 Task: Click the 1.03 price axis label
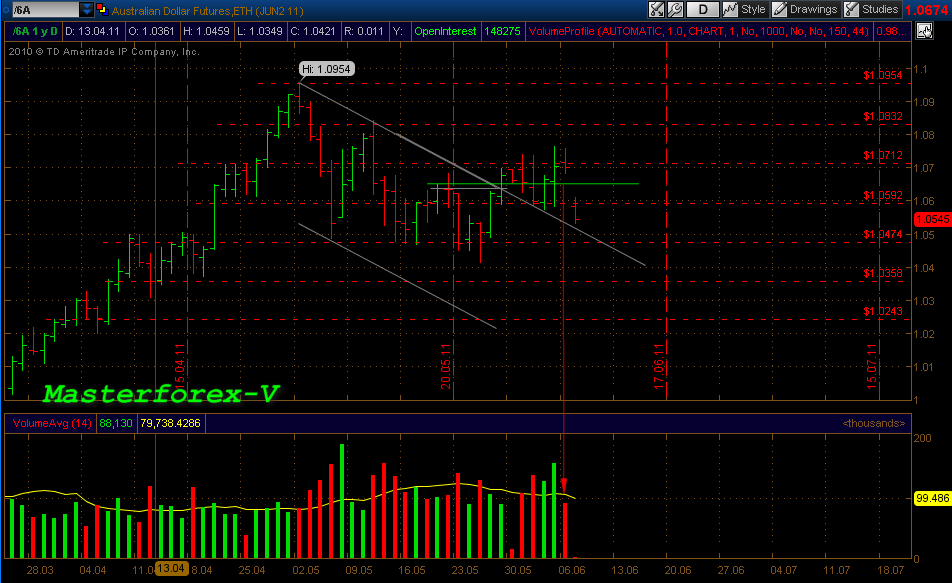pyautogui.click(x=924, y=301)
